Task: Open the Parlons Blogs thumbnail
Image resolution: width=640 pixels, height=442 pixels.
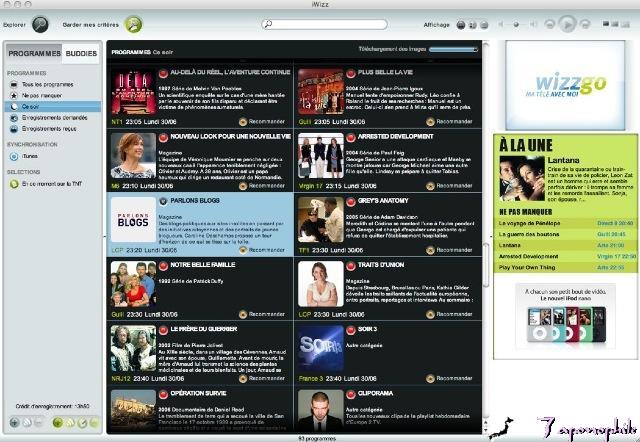Action: tap(133, 220)
